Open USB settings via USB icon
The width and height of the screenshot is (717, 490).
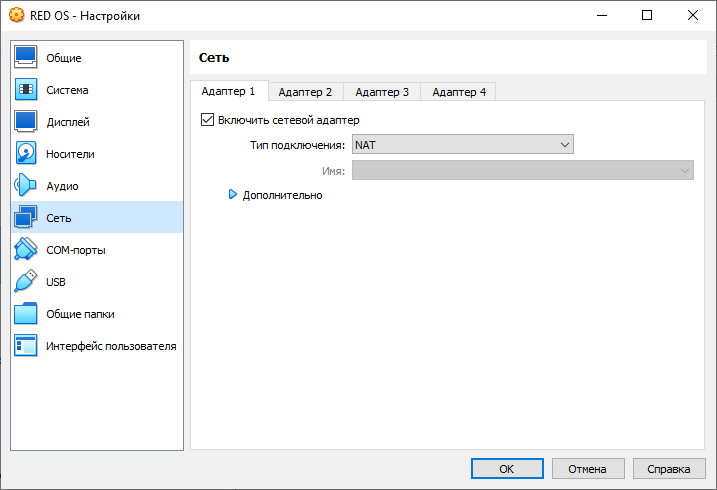tap(26, 282)
